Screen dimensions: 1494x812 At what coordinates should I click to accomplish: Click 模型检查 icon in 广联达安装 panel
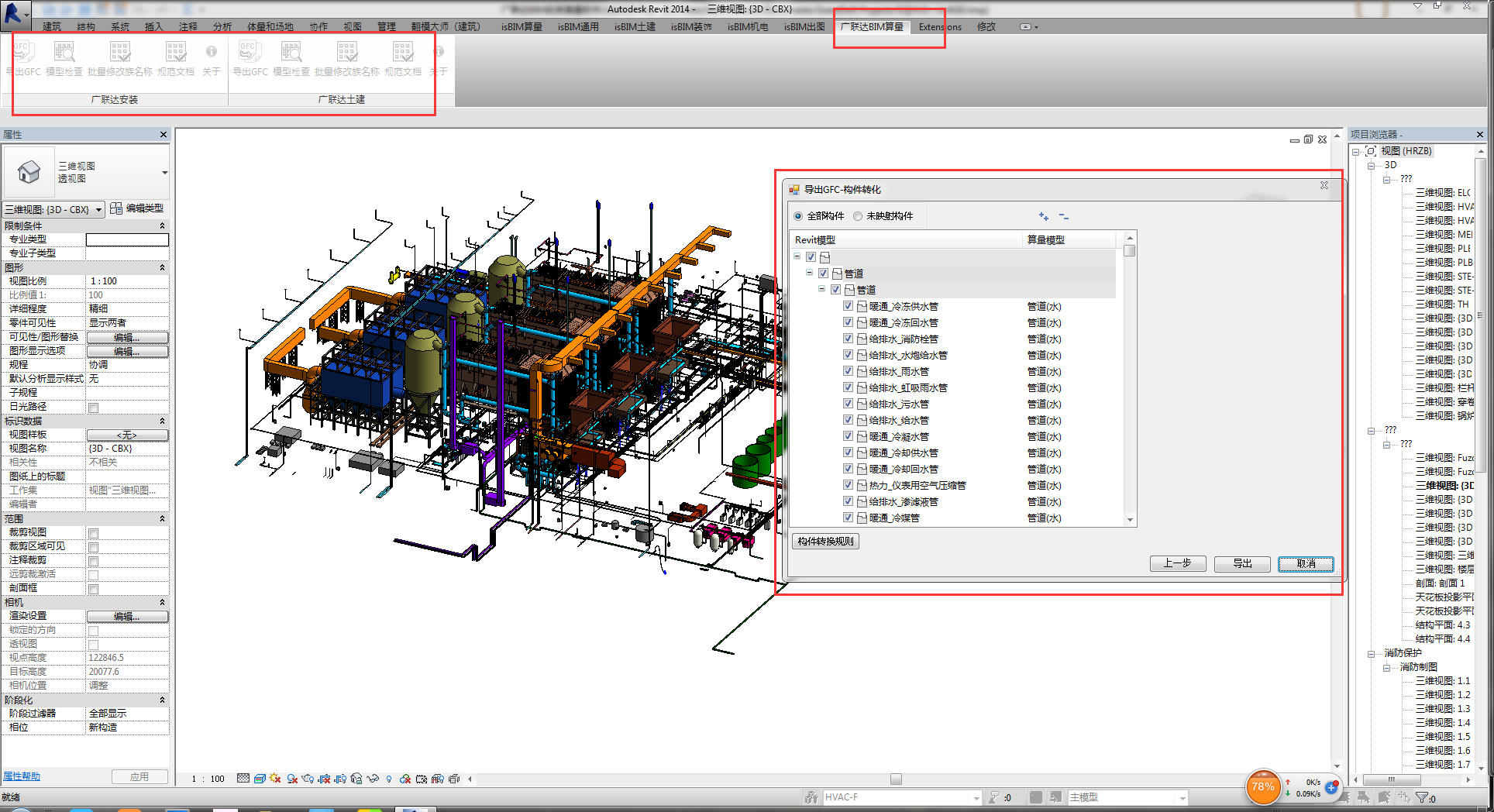tap(64, 53)
